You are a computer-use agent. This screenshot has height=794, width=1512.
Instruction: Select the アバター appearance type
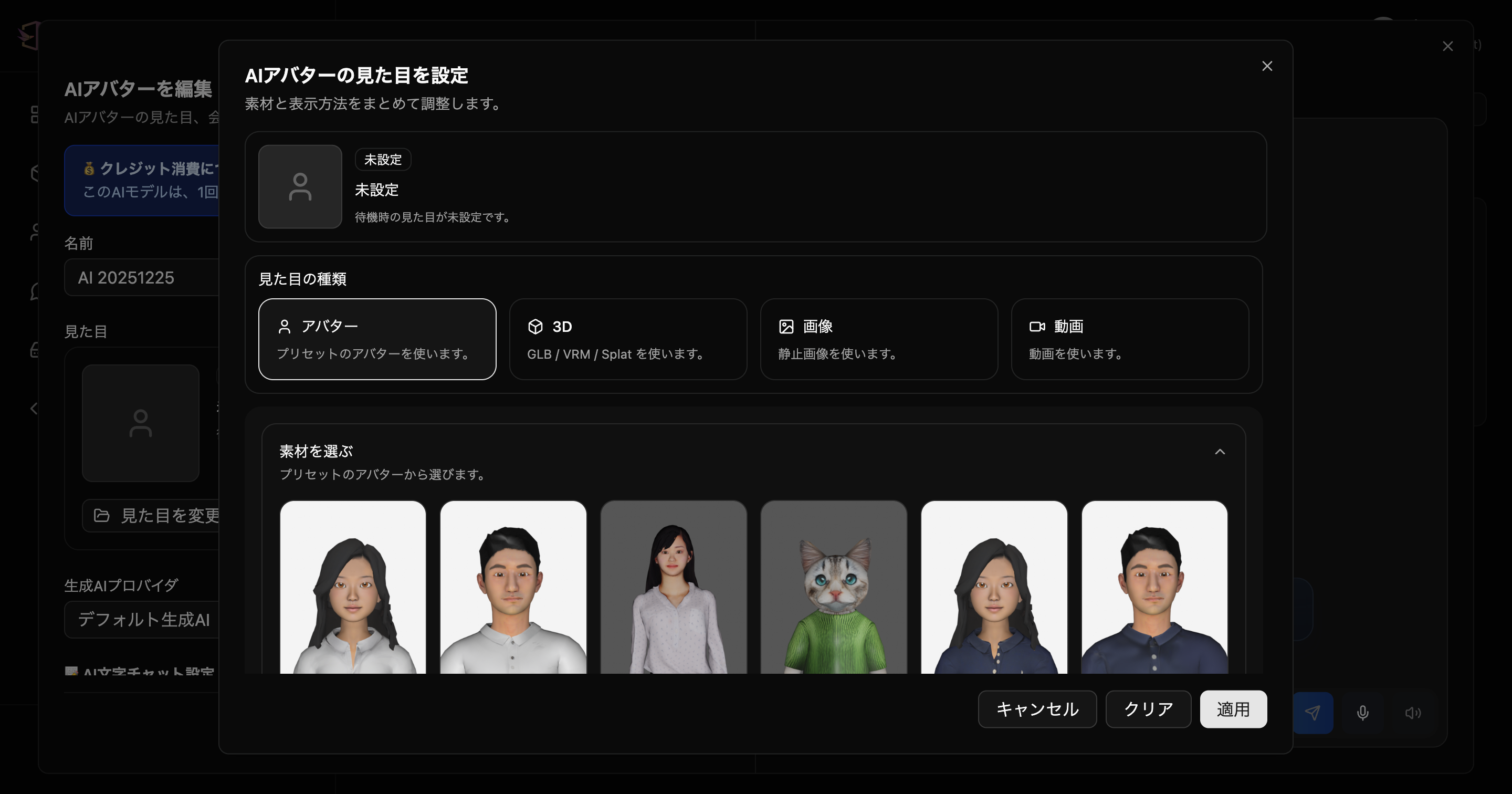pos(377,339)
